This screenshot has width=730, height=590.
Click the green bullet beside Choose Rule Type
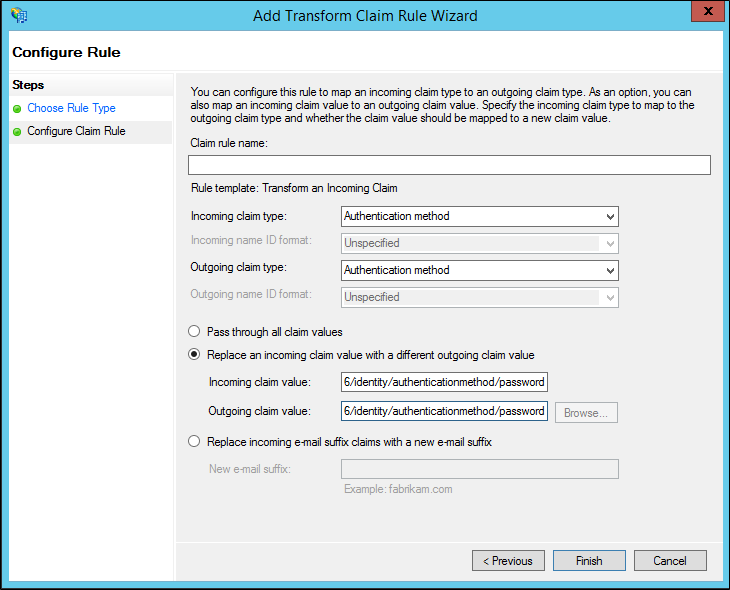point(17,108)
